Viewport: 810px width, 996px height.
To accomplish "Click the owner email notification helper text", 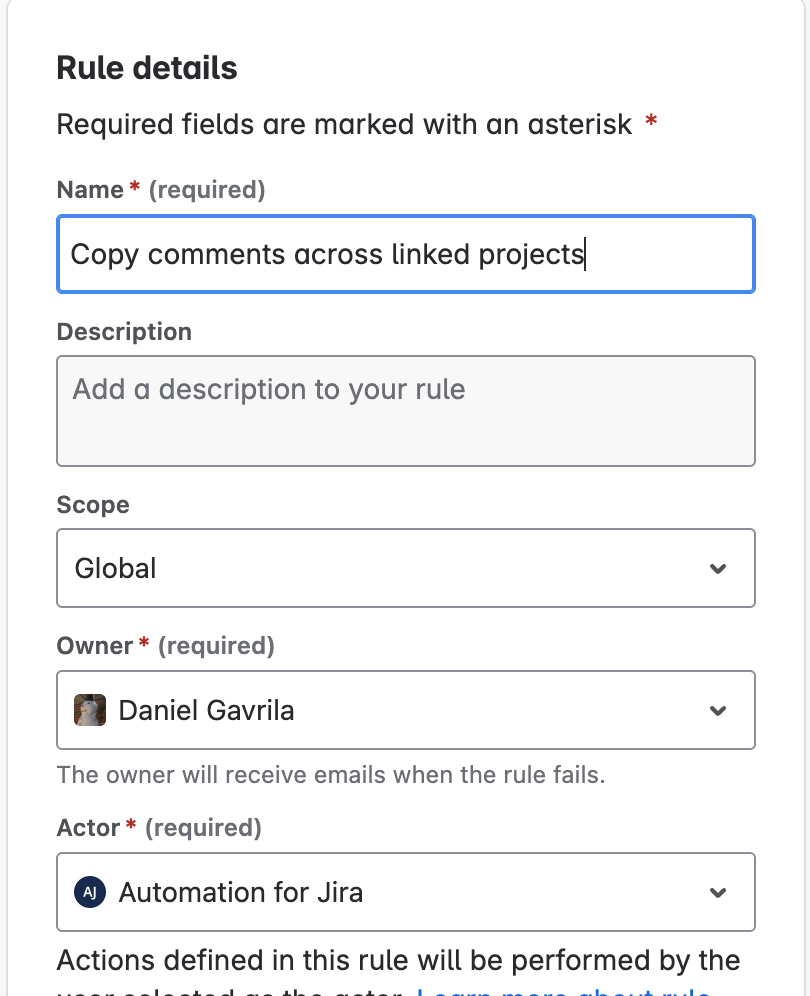I will pyautogui.click(x=331, y=775).
